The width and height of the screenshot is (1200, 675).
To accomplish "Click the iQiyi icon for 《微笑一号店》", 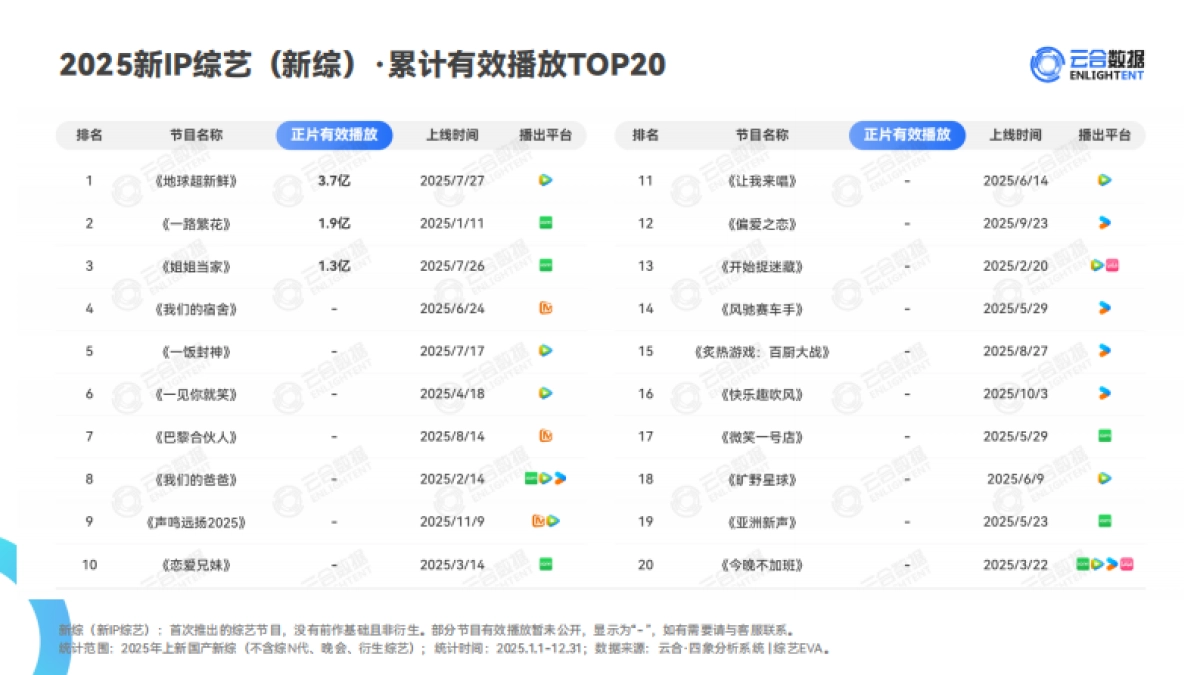I will tap(1104, 436).
